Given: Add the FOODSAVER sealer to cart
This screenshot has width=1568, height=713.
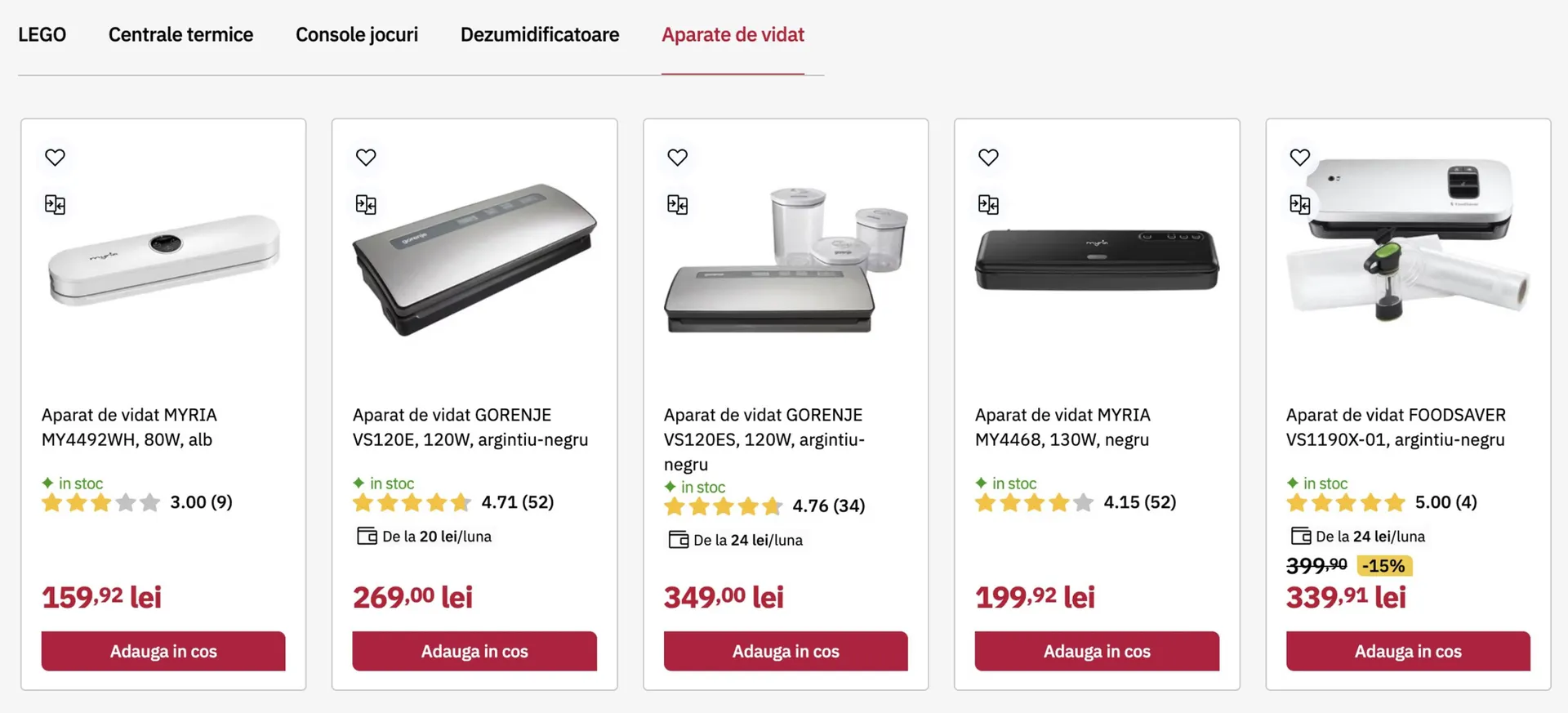Looking at the screenshot, I should (x=1408, y=651).
